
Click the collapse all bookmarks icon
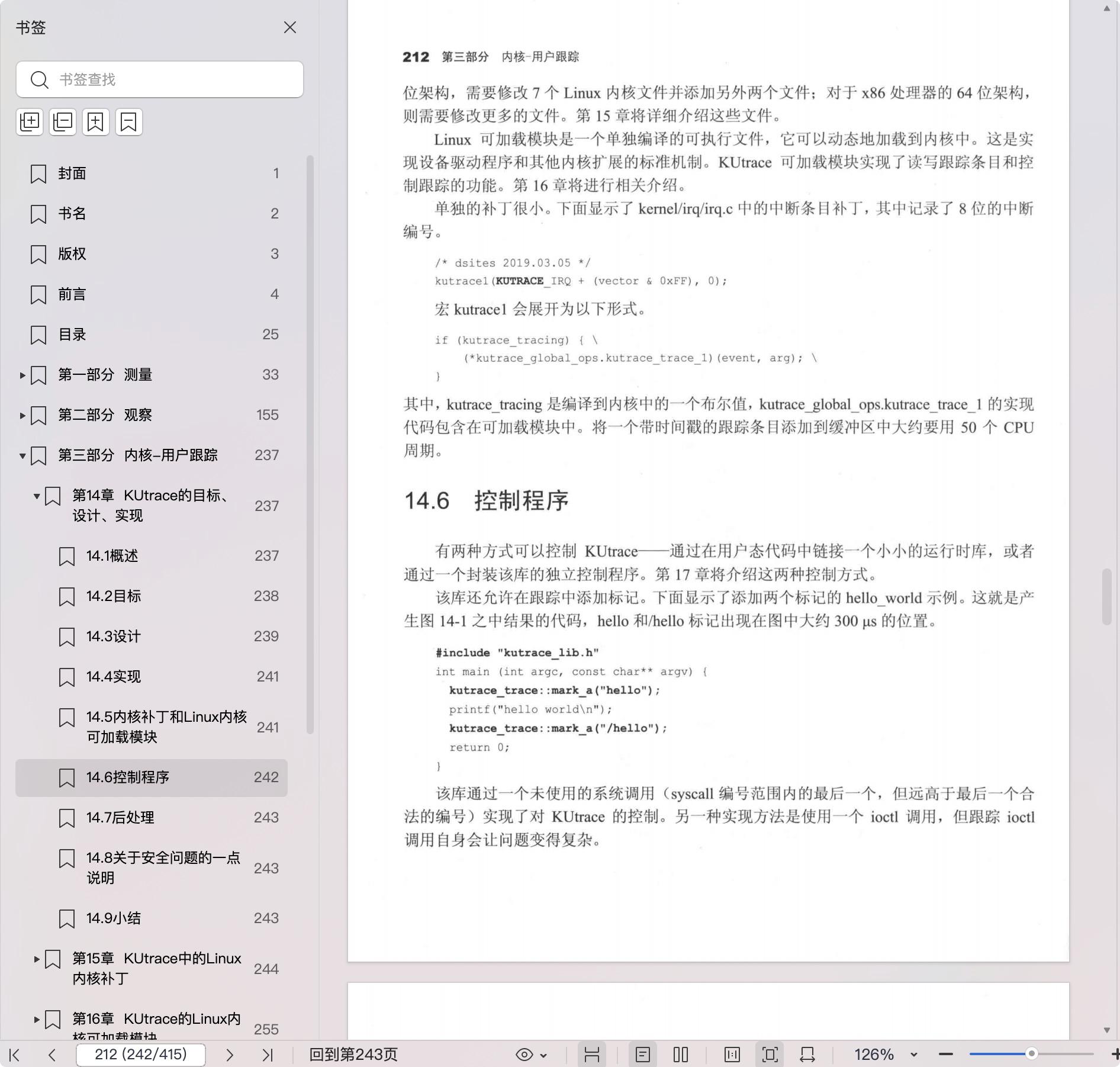point(63,122)
